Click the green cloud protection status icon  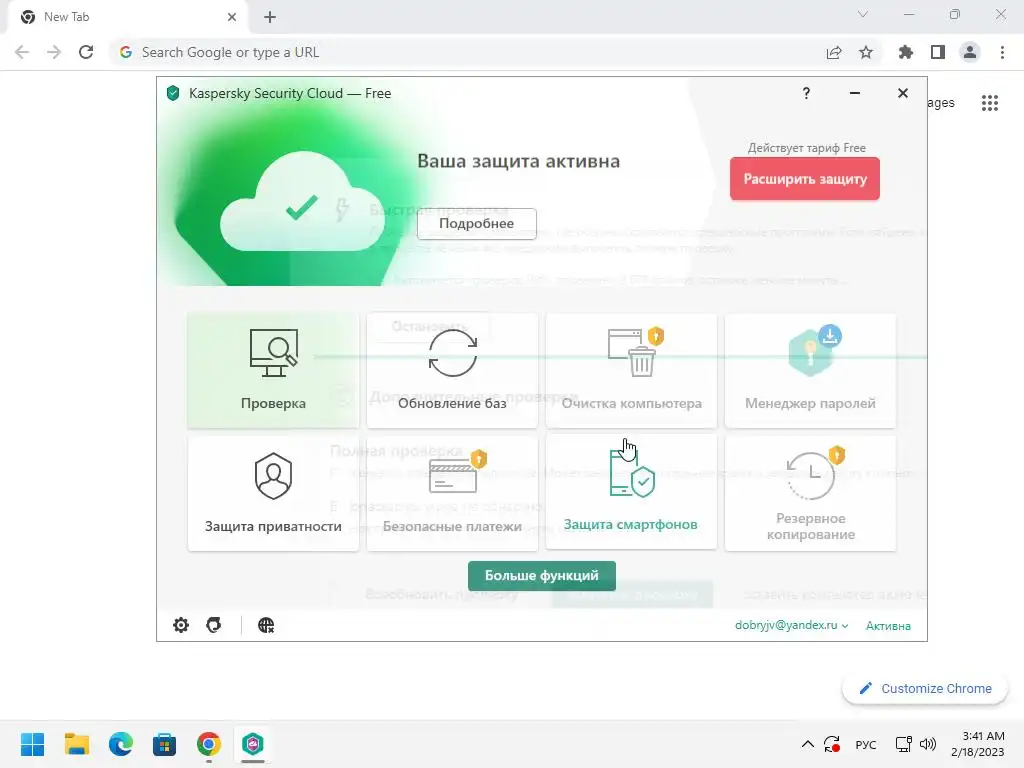click(x=300, y=202)
